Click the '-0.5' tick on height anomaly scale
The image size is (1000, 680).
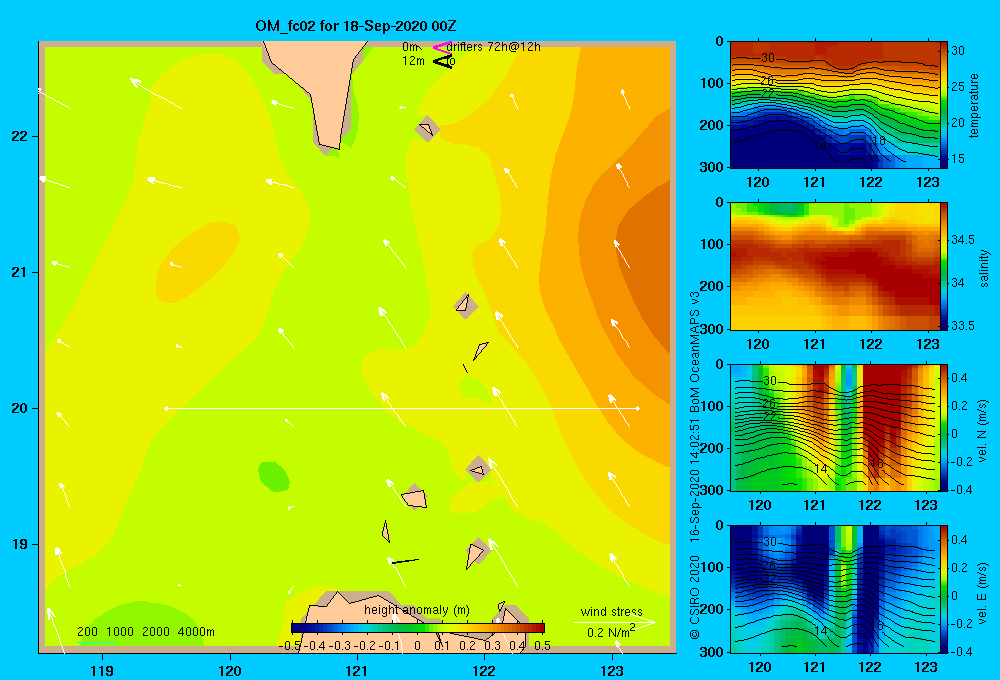pos(290,646)
